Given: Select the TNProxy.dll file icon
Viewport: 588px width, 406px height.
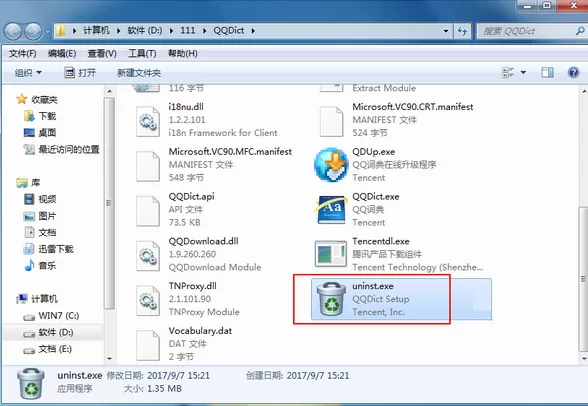Looking at the screenshot, I should click(148, 301).
